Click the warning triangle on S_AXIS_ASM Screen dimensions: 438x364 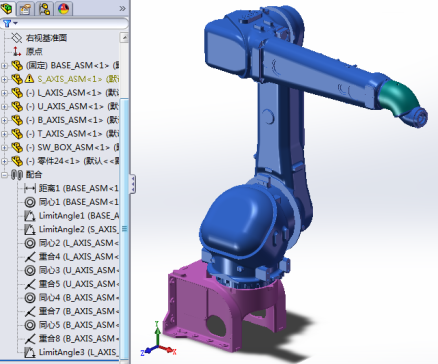[x=30, y=79]
